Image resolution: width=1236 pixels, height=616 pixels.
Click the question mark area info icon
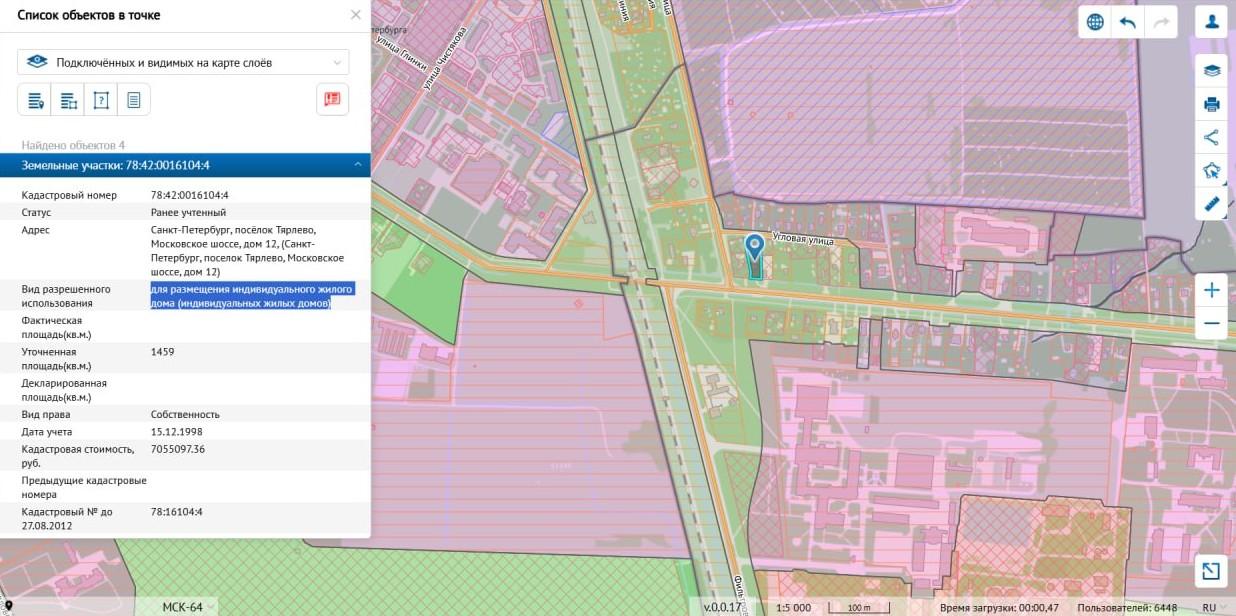100,99
